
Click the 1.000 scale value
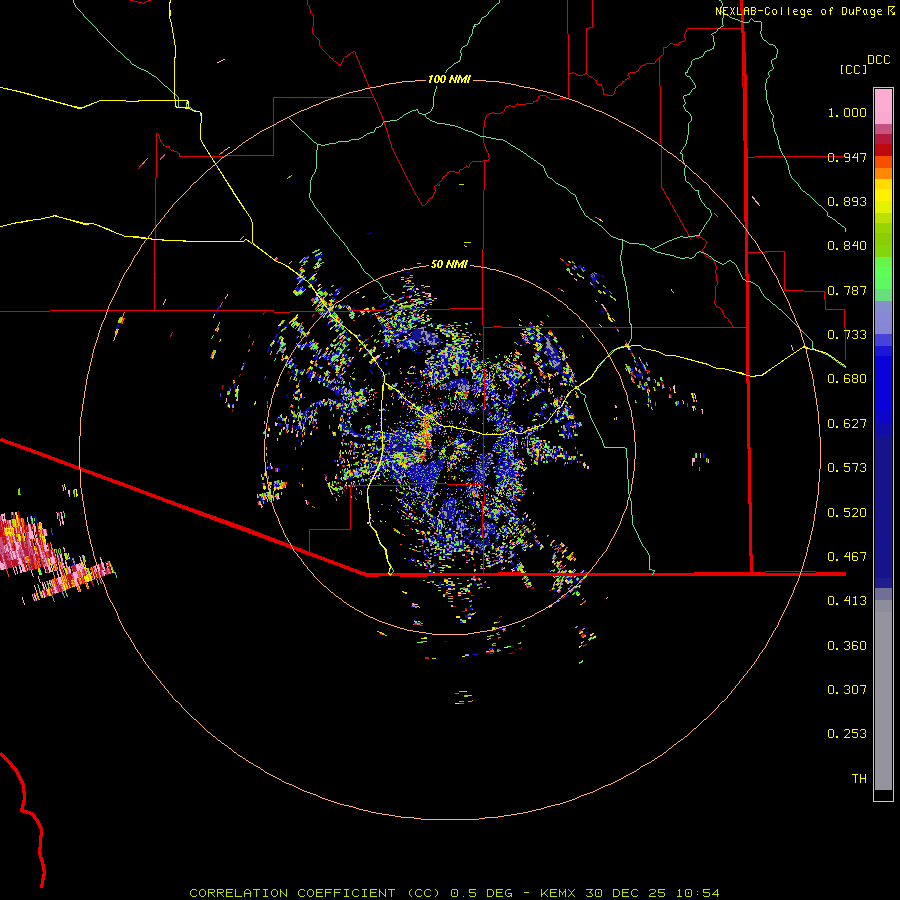pos(847,112)
